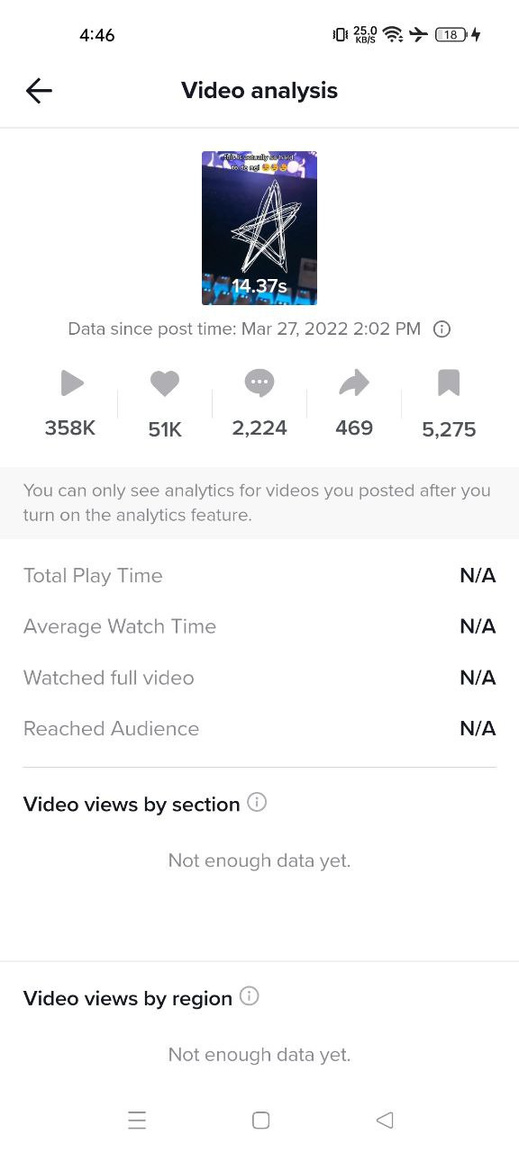Image resolution: width=519 pixels, height=1152 pixels.
Task: Tap the 5,275 saves count
Action: coord(448,430)
